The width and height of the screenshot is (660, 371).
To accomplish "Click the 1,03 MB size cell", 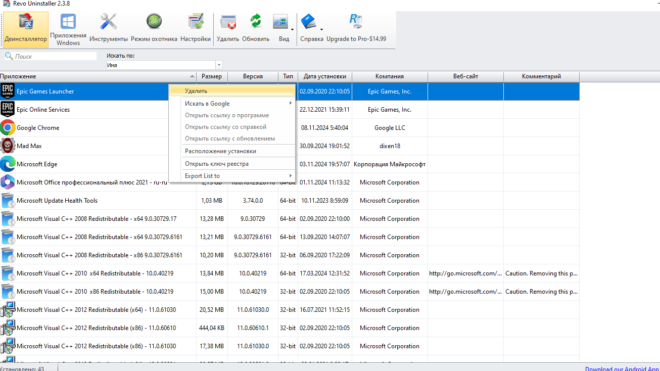I will [212, 200].
